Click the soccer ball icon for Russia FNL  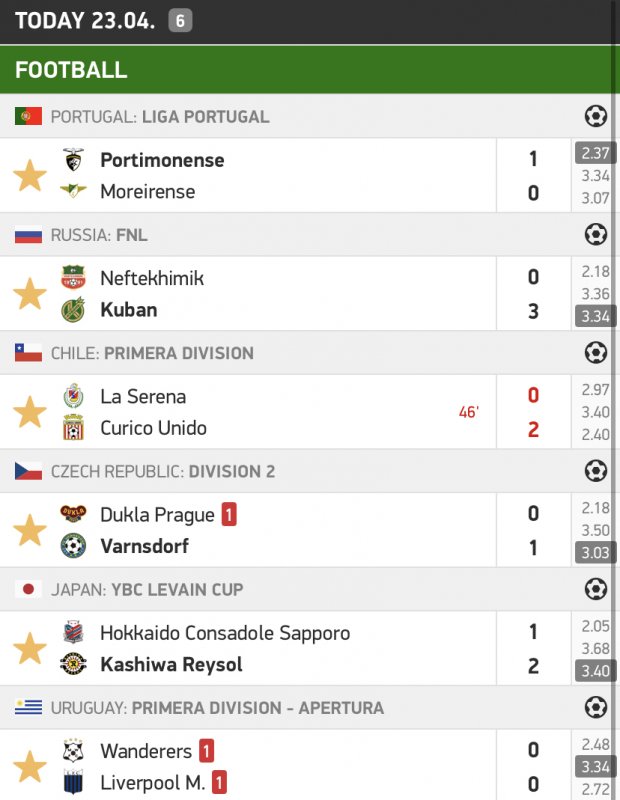coord(596,235)
